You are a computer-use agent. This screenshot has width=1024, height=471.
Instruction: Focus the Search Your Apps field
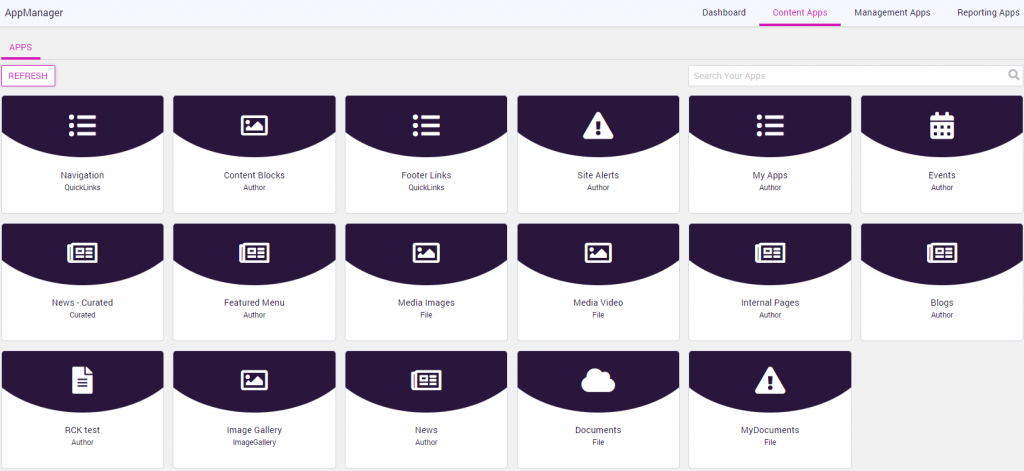(845, 76)
